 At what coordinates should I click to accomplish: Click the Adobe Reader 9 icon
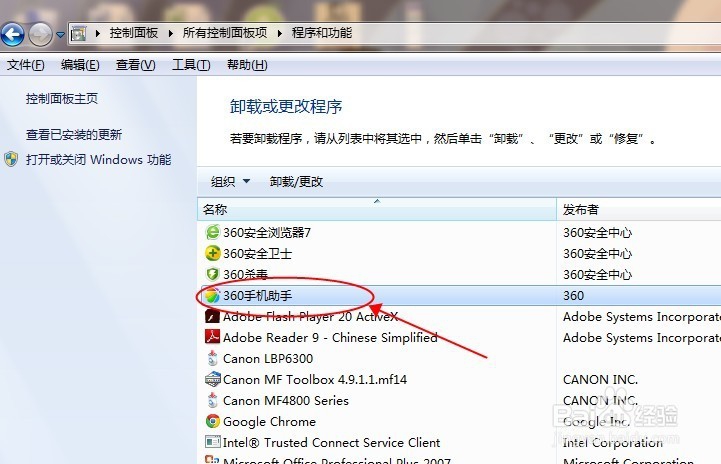coord(212,337)
